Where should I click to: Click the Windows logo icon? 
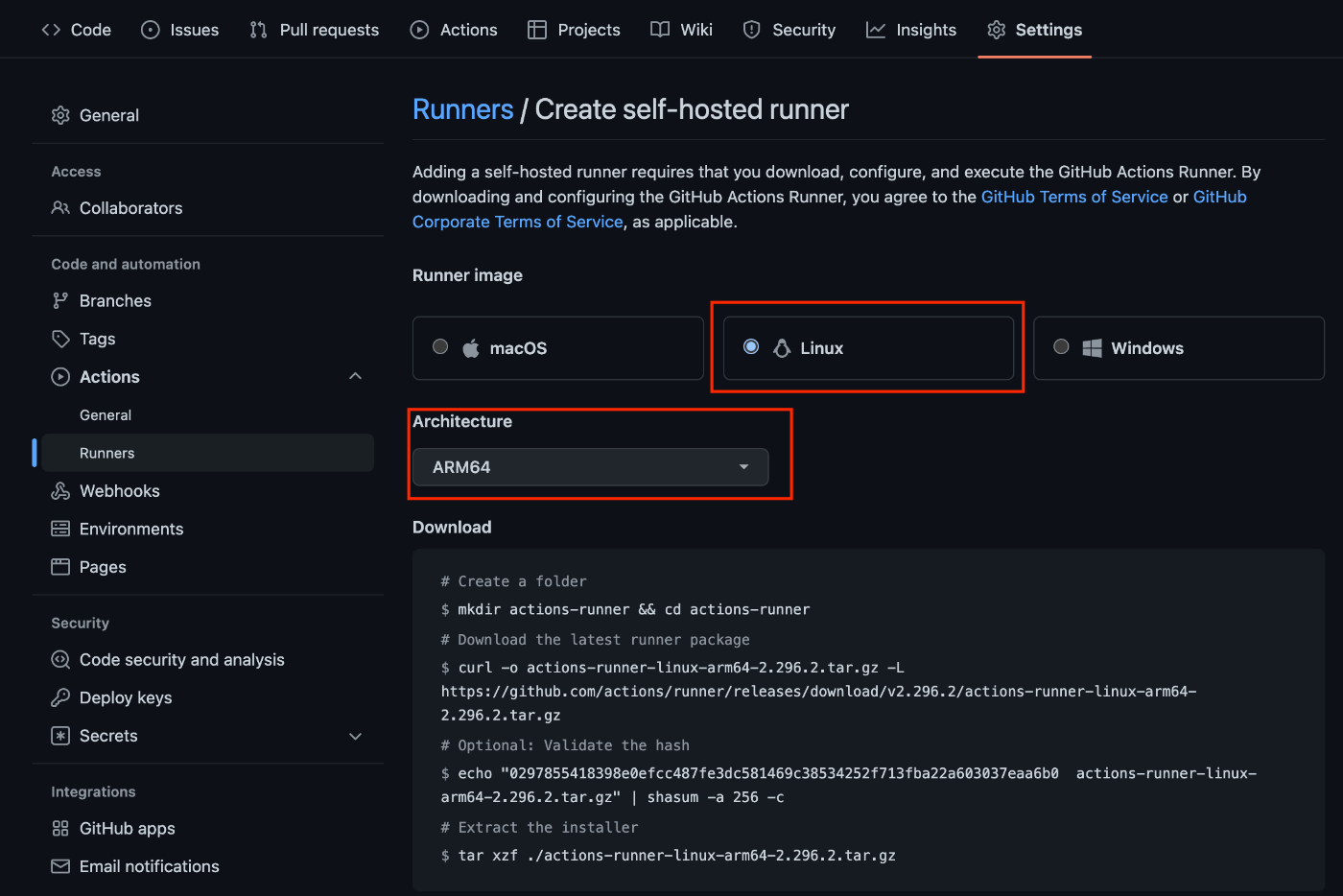tap(1092, 348)
